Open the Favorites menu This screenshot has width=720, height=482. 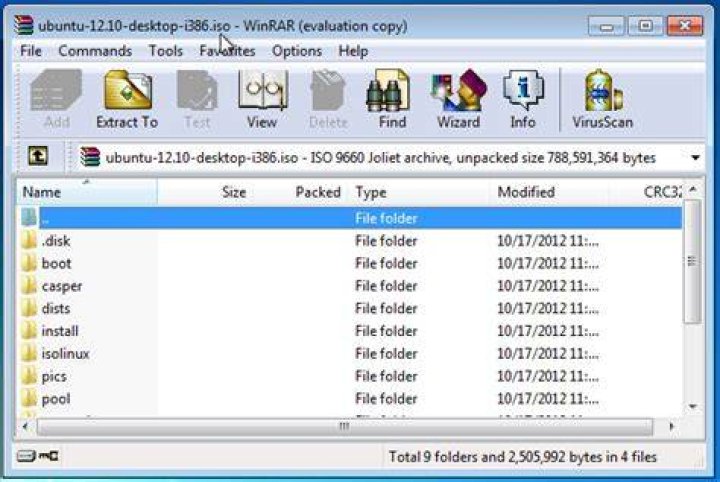click(227, 51)
